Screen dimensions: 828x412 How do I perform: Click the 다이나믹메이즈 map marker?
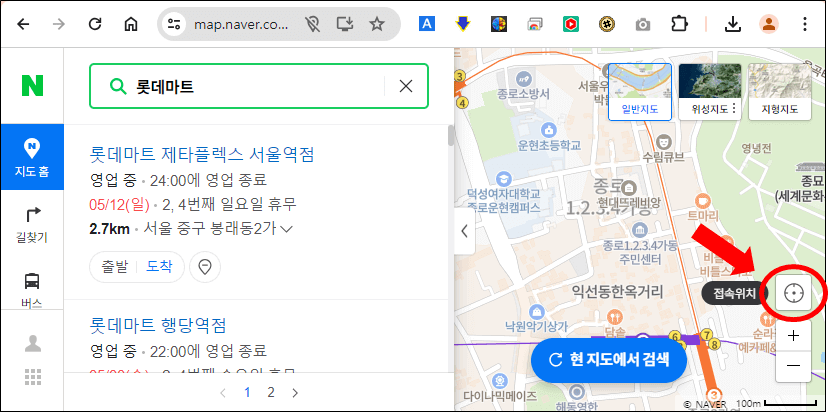pyautogui.click(x=499, y=380)
